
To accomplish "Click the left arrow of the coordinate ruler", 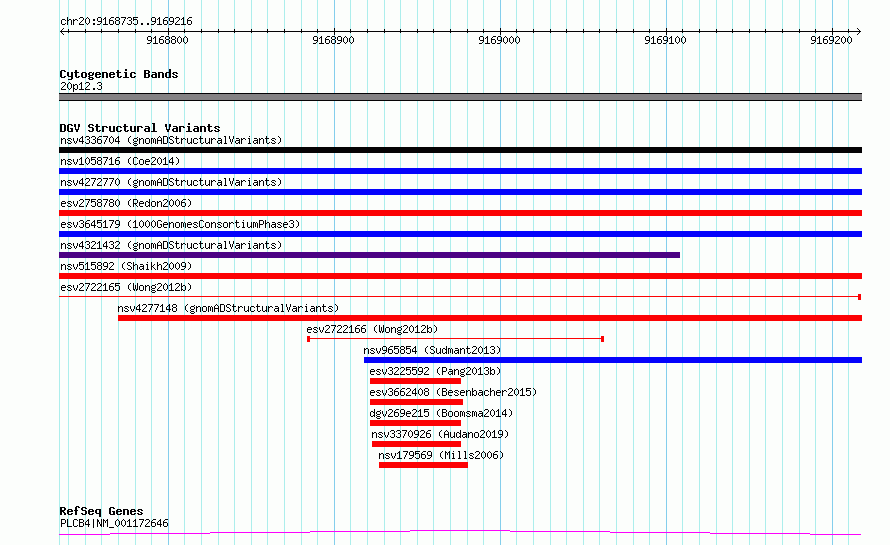I will pos(62,31).
